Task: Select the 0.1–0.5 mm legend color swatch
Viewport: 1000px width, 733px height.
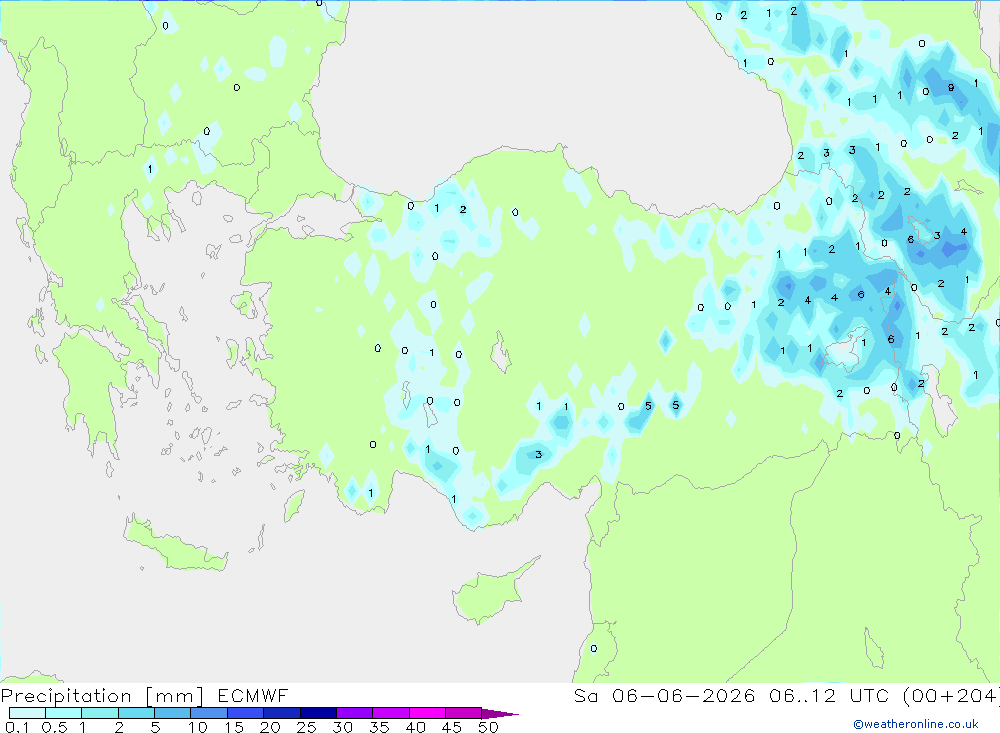Action: pos(27,713)
